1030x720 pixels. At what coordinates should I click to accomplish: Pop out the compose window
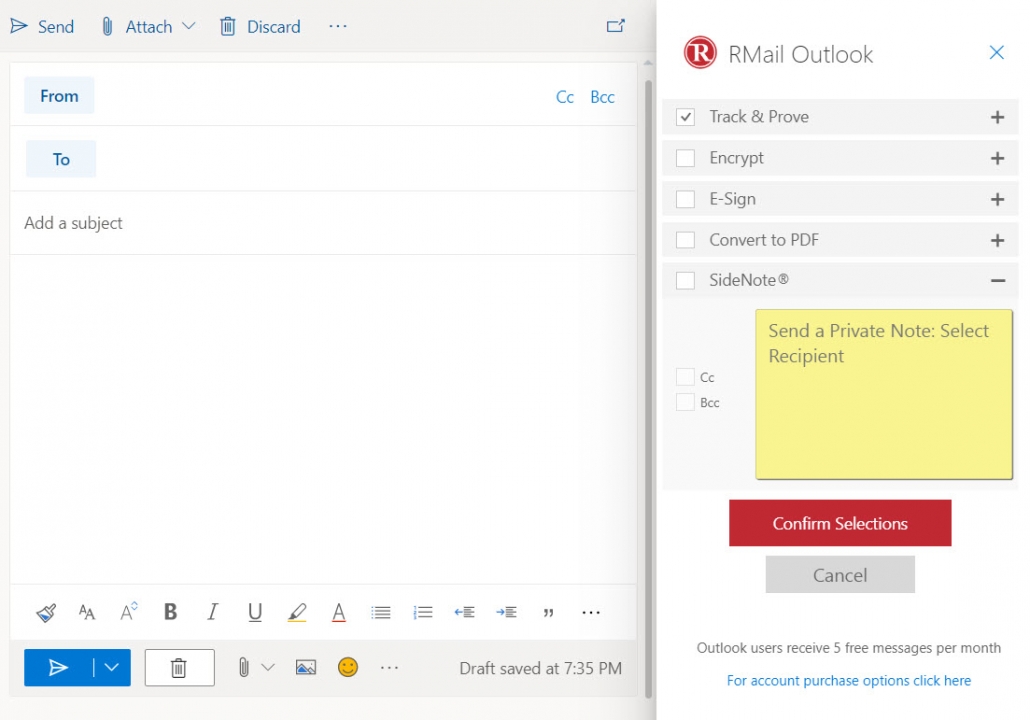pyautogui.click(x=617, y=25)
